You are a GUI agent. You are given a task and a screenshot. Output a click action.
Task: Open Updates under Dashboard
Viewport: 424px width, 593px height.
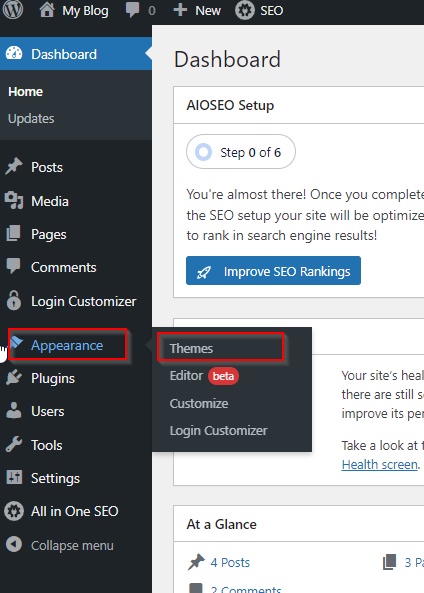(31, 119)
